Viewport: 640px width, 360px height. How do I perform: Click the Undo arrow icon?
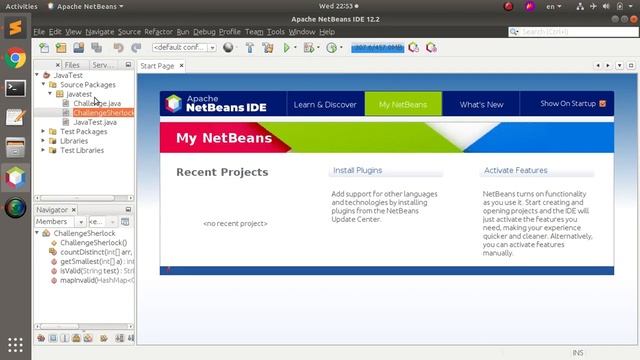[x=118, y=48]
